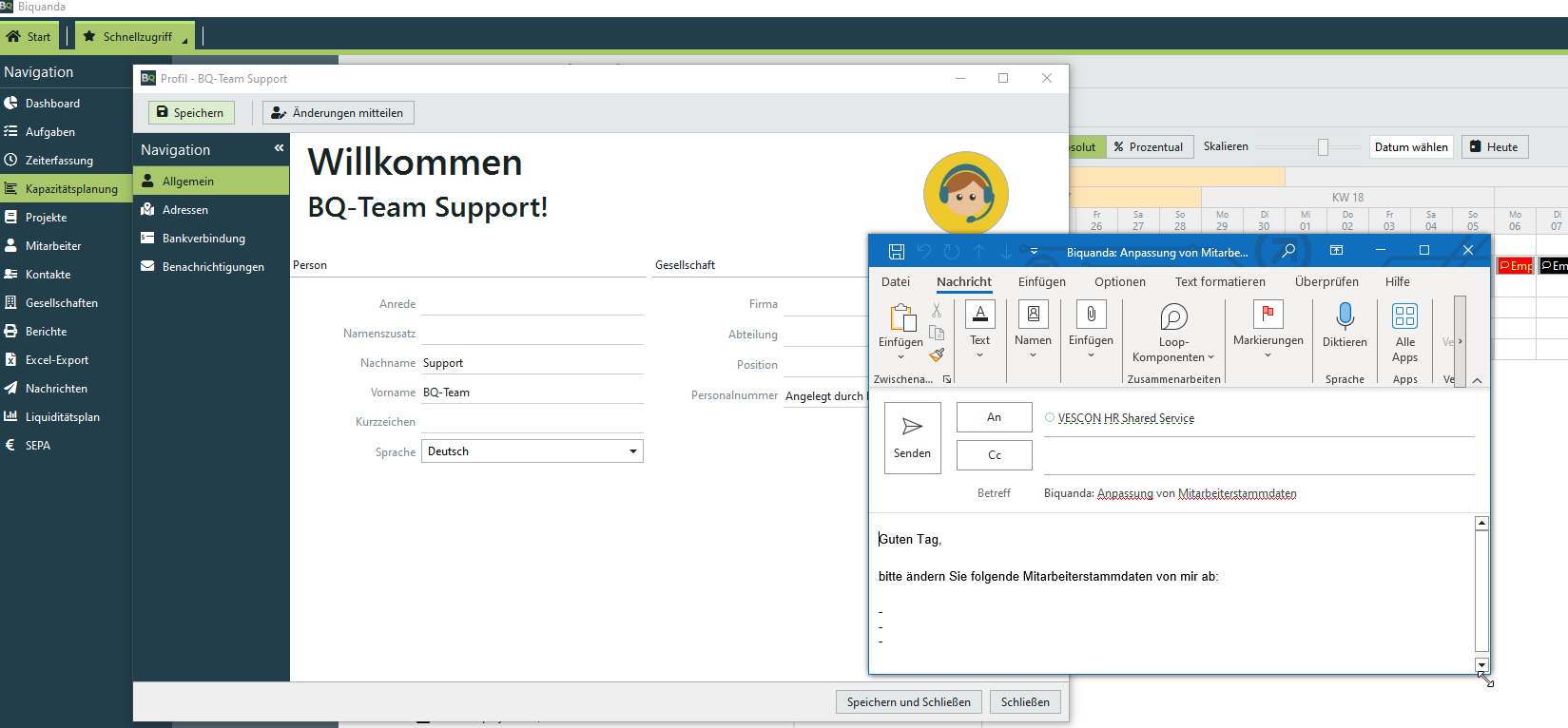Go to Gesellschaften in the sidebar
The image size is (1568, 728).
[x=61, y=302]
